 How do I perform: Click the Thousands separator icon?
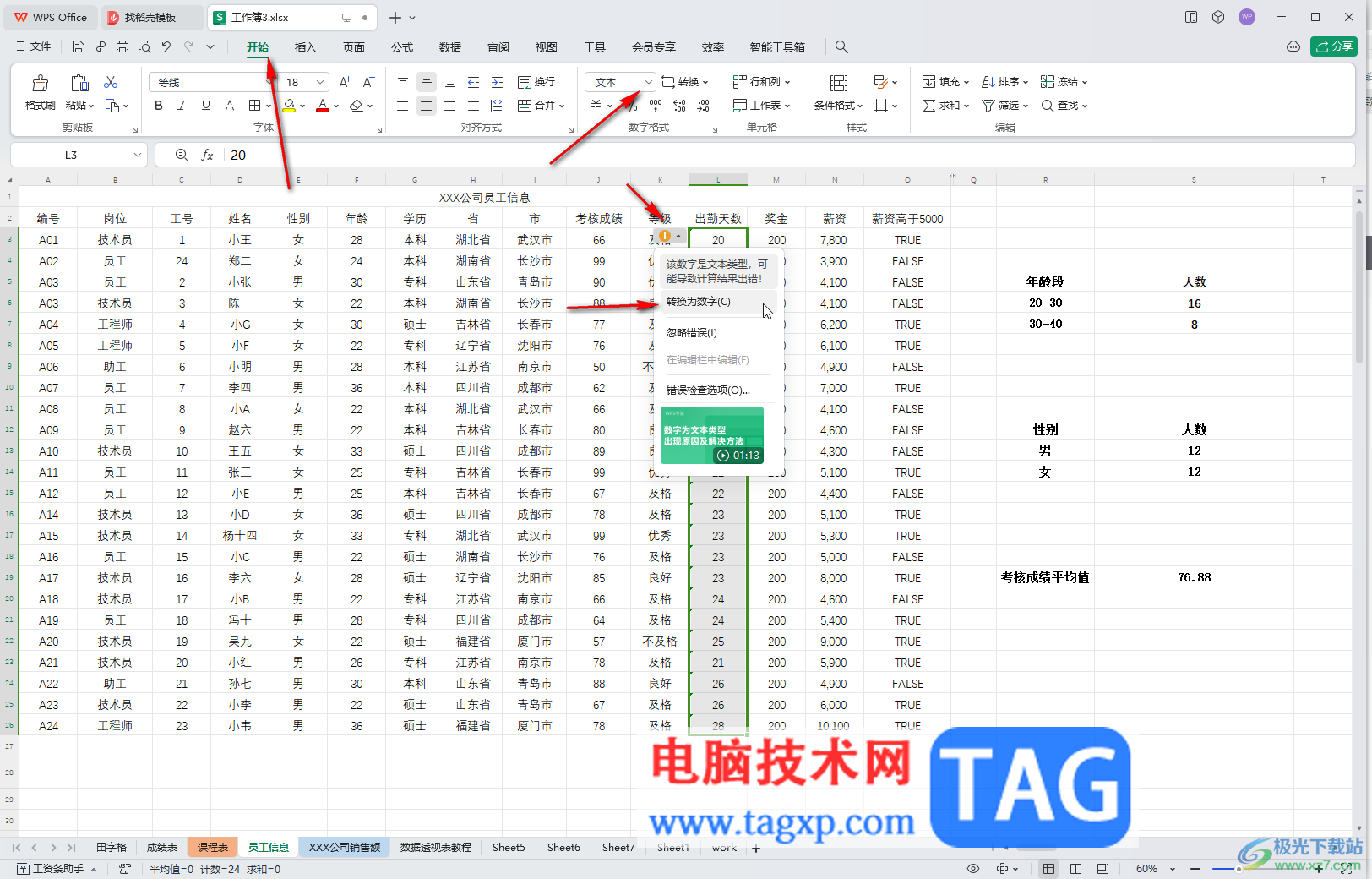[656, 106]
